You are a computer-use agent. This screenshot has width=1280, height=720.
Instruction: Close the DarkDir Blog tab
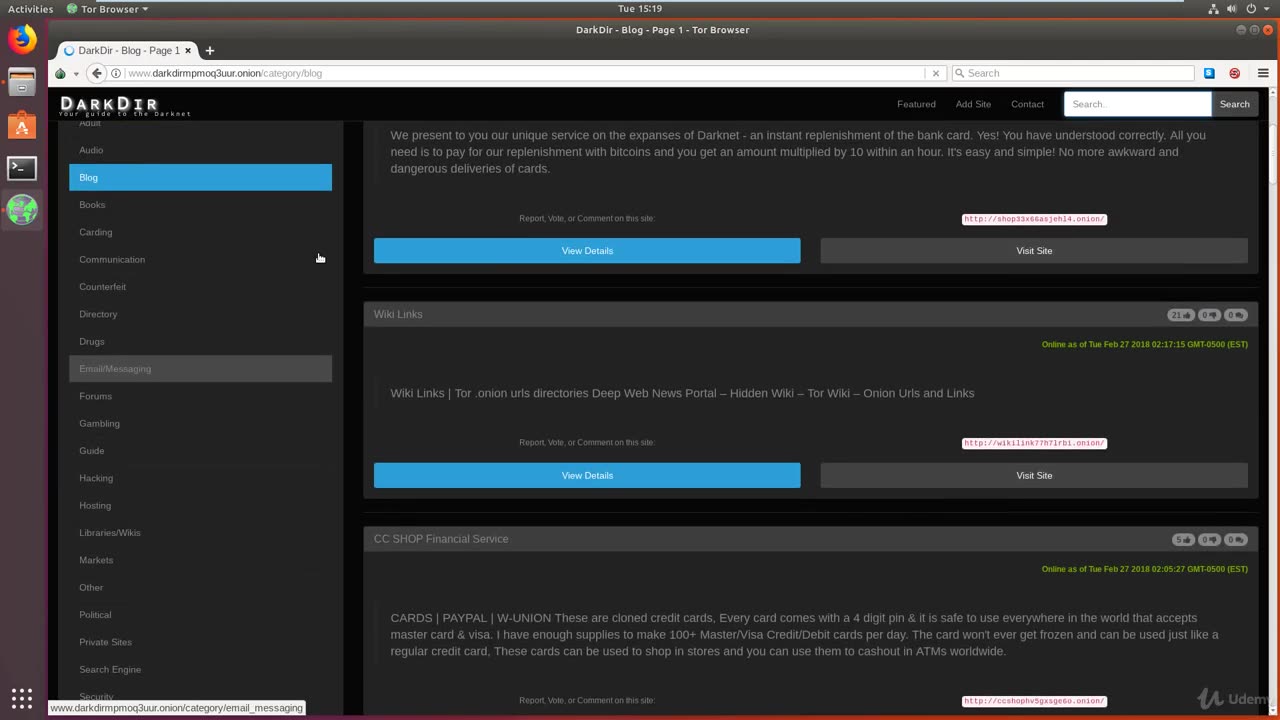tap(188, 50)
